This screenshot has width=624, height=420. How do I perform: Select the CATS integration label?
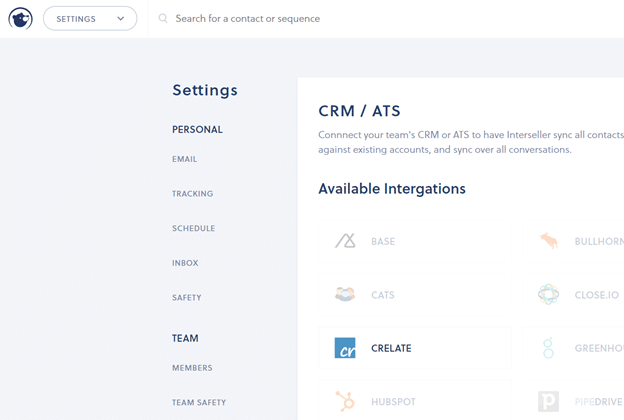tap(383, 295)
